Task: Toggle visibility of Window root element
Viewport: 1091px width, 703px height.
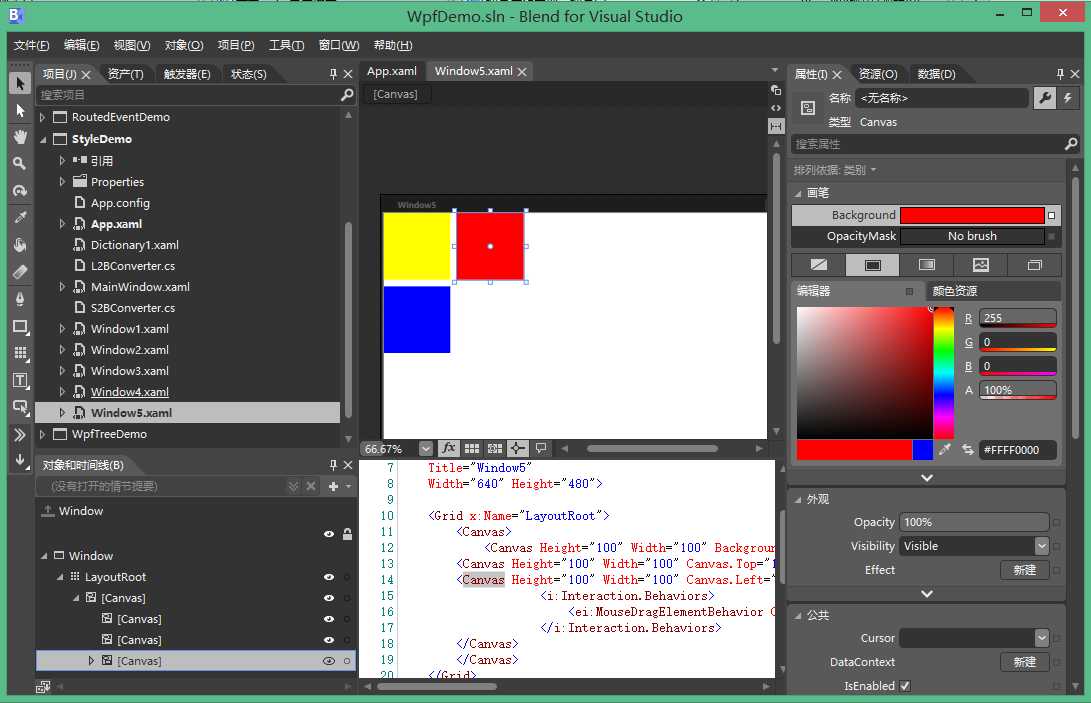Action: (x=328, y=535)
